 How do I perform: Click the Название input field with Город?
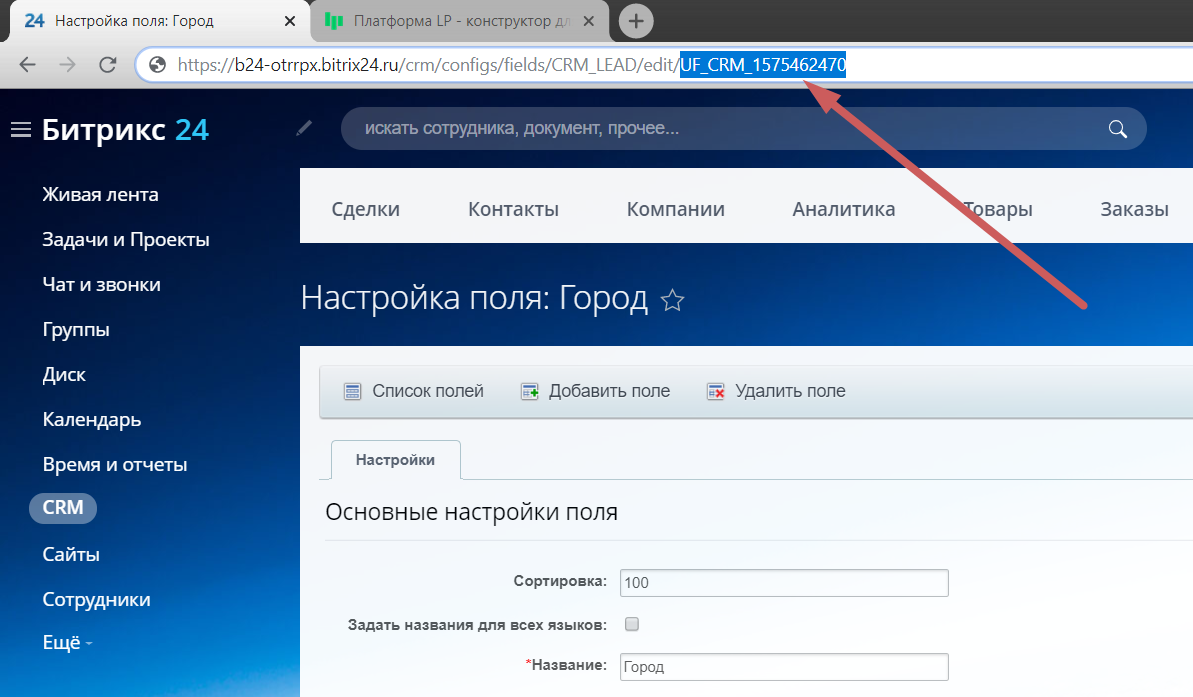click(783, 667)
